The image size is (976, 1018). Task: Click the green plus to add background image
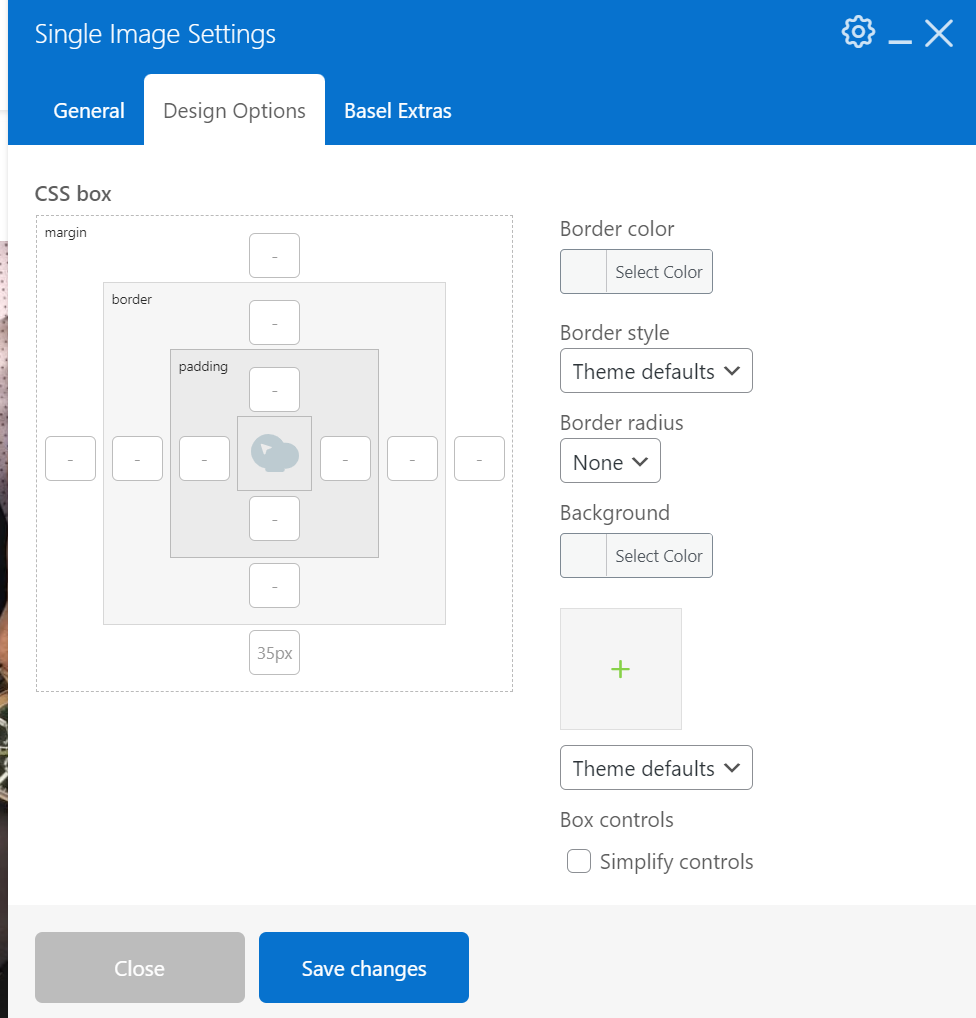[x=620, y=669]
